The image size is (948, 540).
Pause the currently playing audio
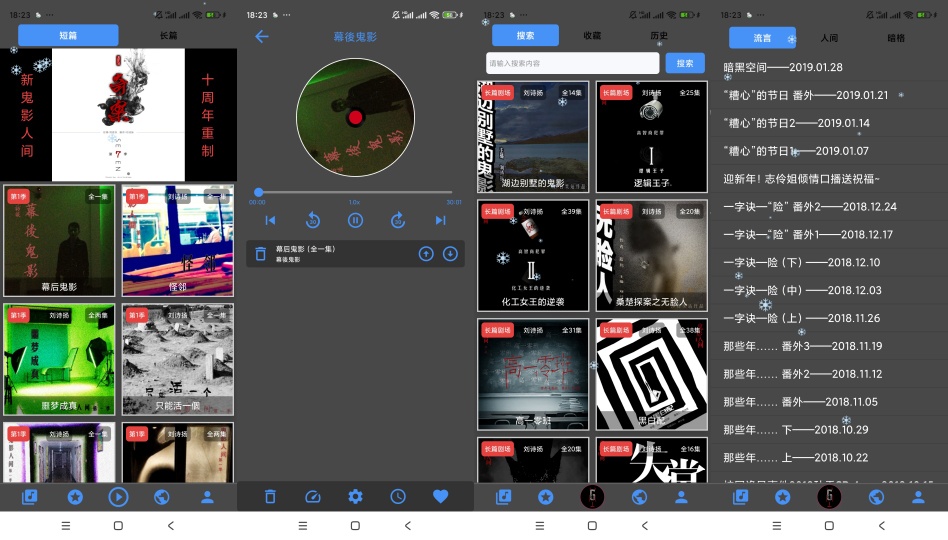pyautogui.click(x=355, y=220)
